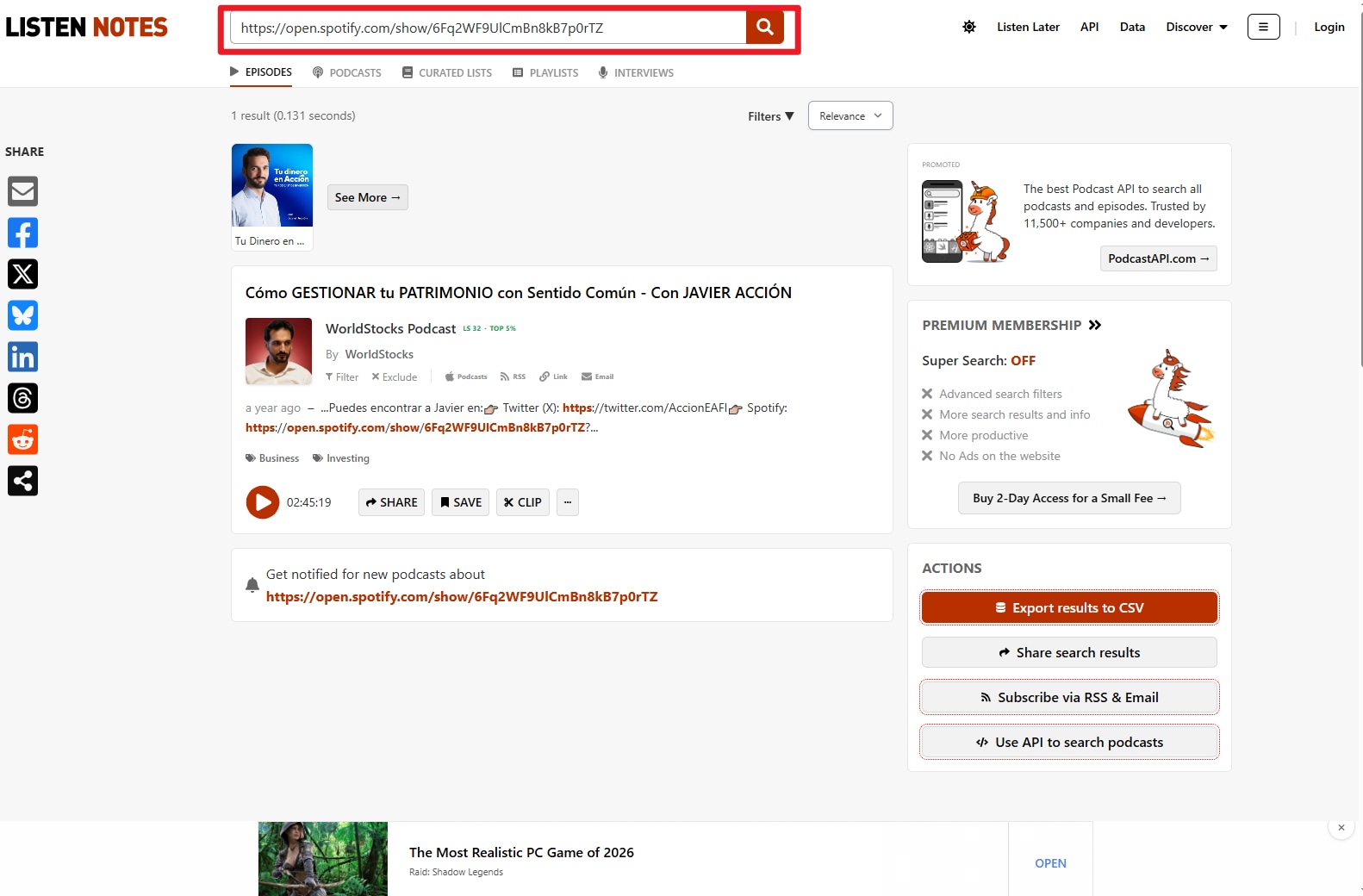Play the episode with red play button
1363x896 pixels.
263,502
